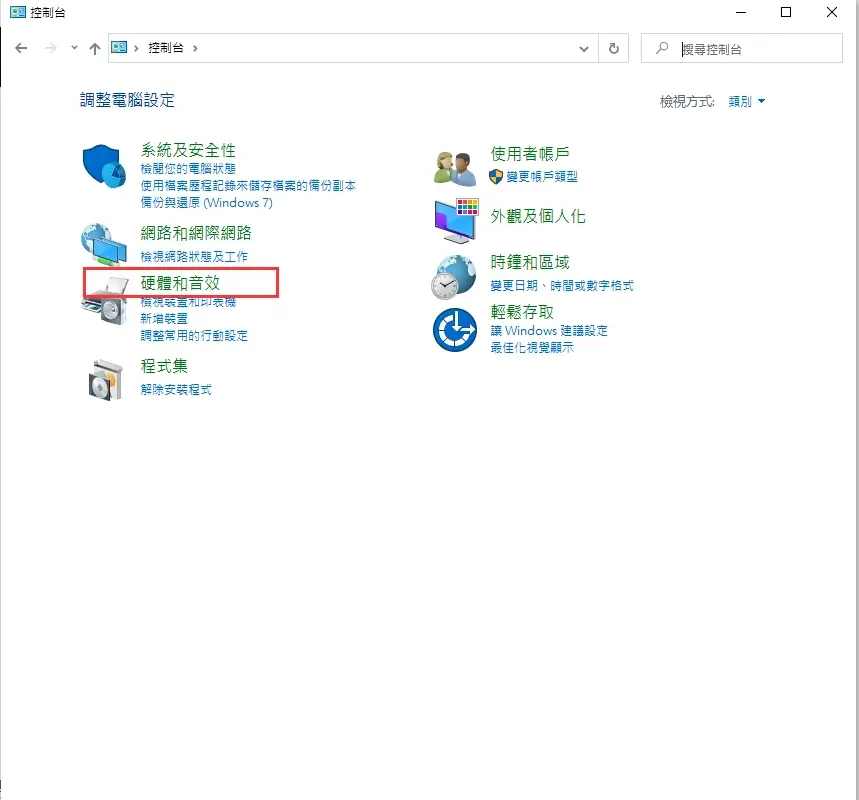Open 外觀及個人化 category
Viewport: 859px width, 800px height.
538,216
